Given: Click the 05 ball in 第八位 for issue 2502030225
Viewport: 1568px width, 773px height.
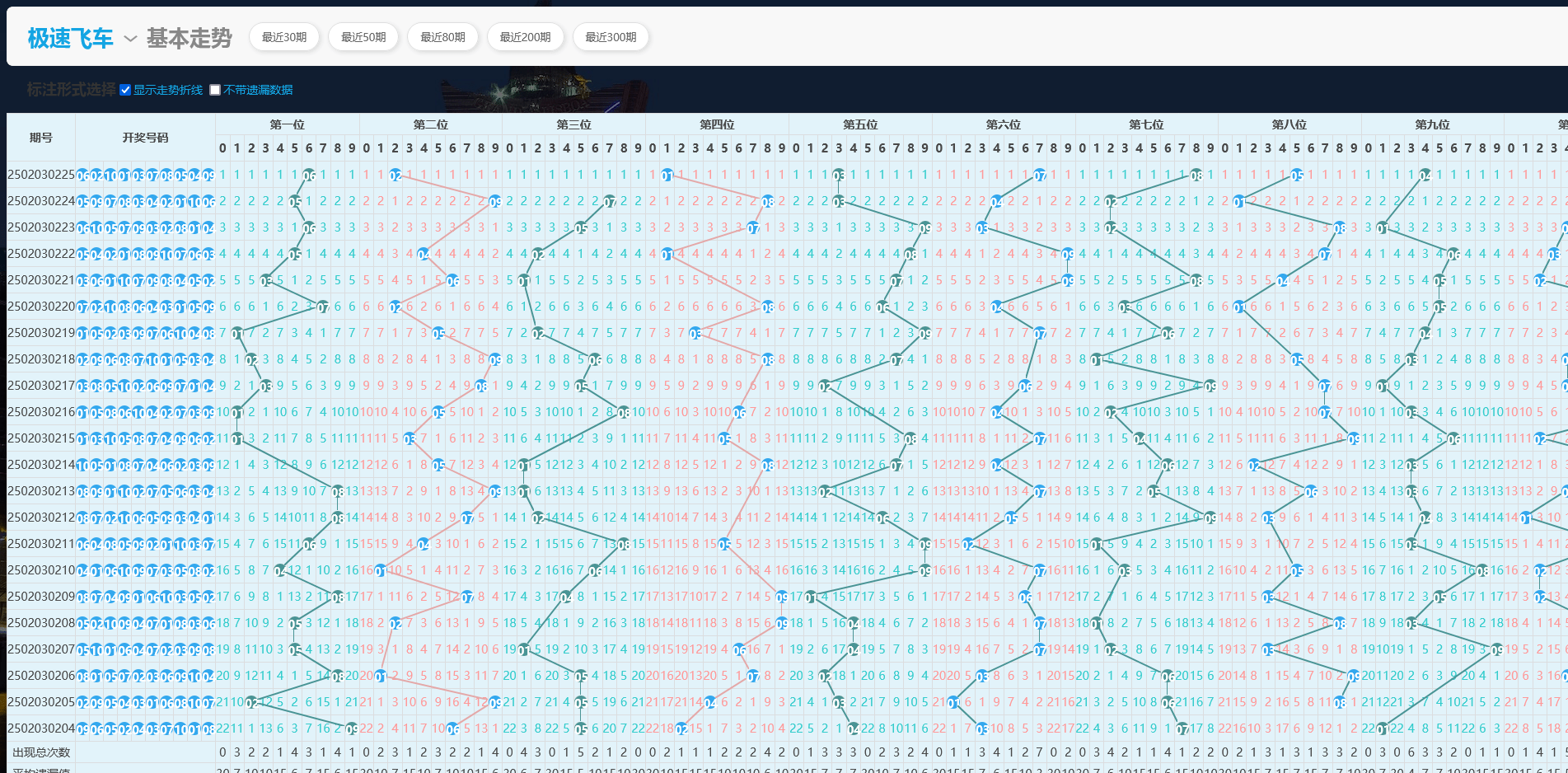Looking at the screenshot, I should [1297, 175].
